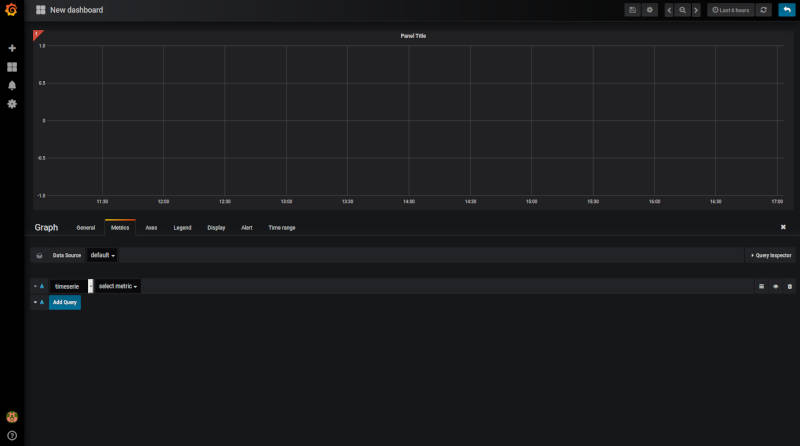
Task: Switch to the Time range tab
Action: coord(282,228)
